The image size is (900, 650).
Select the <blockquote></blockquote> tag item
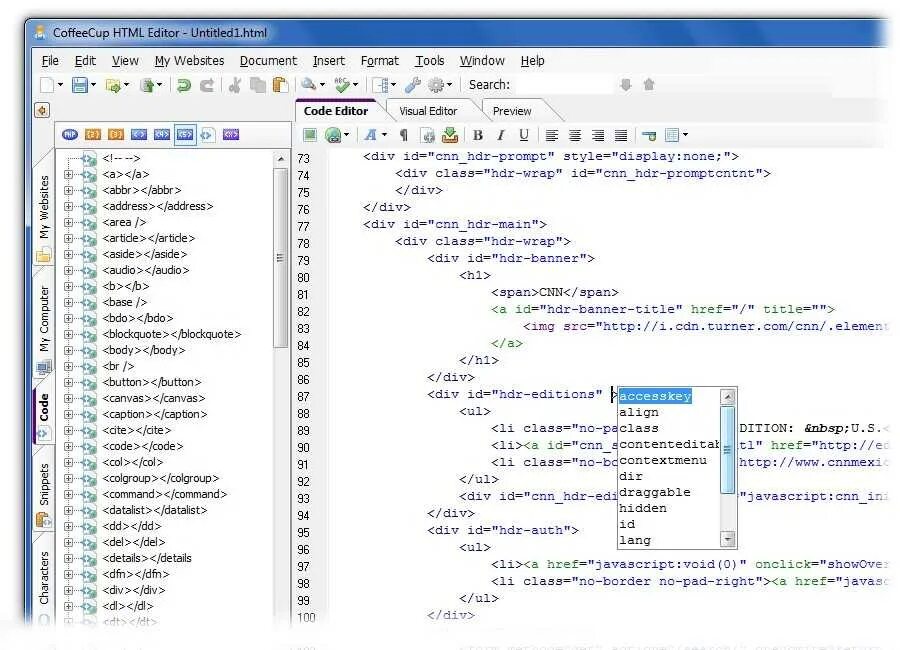(x=172, y=334)
